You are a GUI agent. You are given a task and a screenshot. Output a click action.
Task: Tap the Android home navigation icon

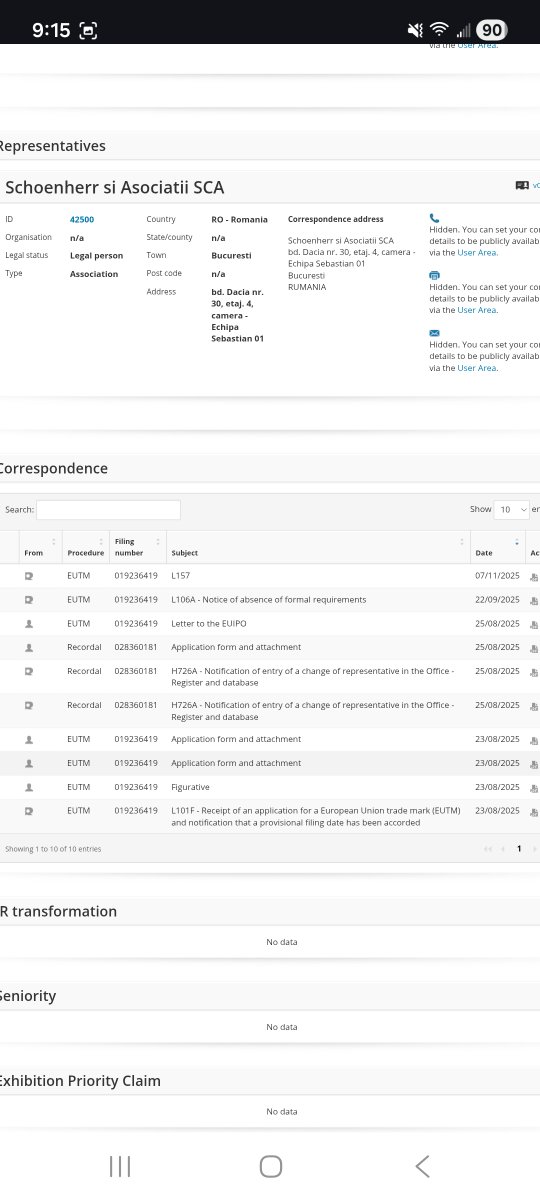click(x=270, y=1165)
